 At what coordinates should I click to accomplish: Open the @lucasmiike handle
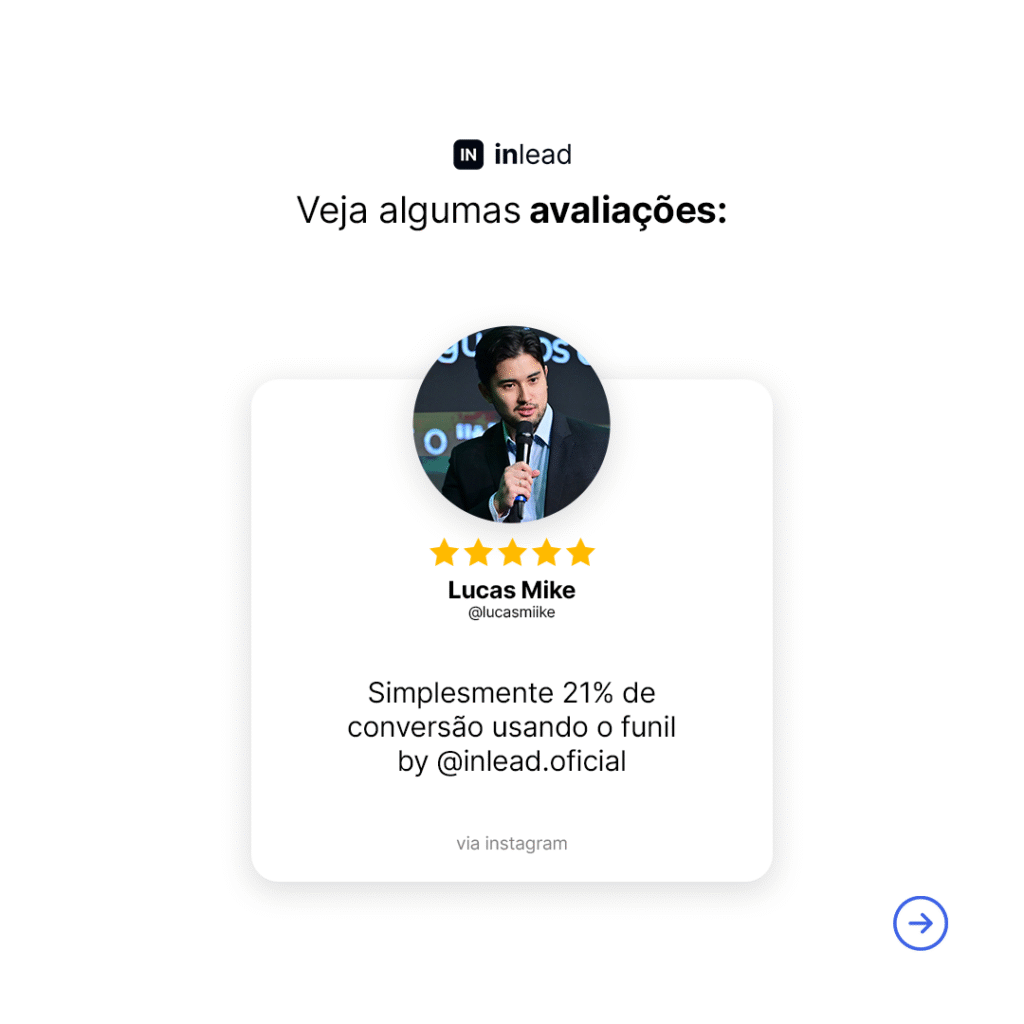tap(511, 612)
